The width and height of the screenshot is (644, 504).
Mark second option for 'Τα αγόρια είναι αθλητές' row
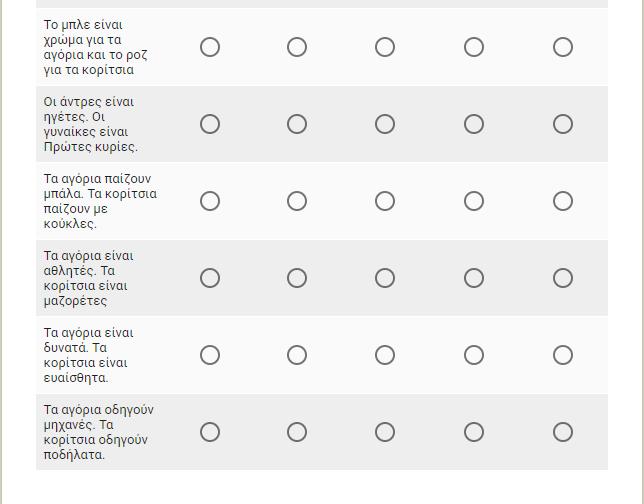(297, 278)
